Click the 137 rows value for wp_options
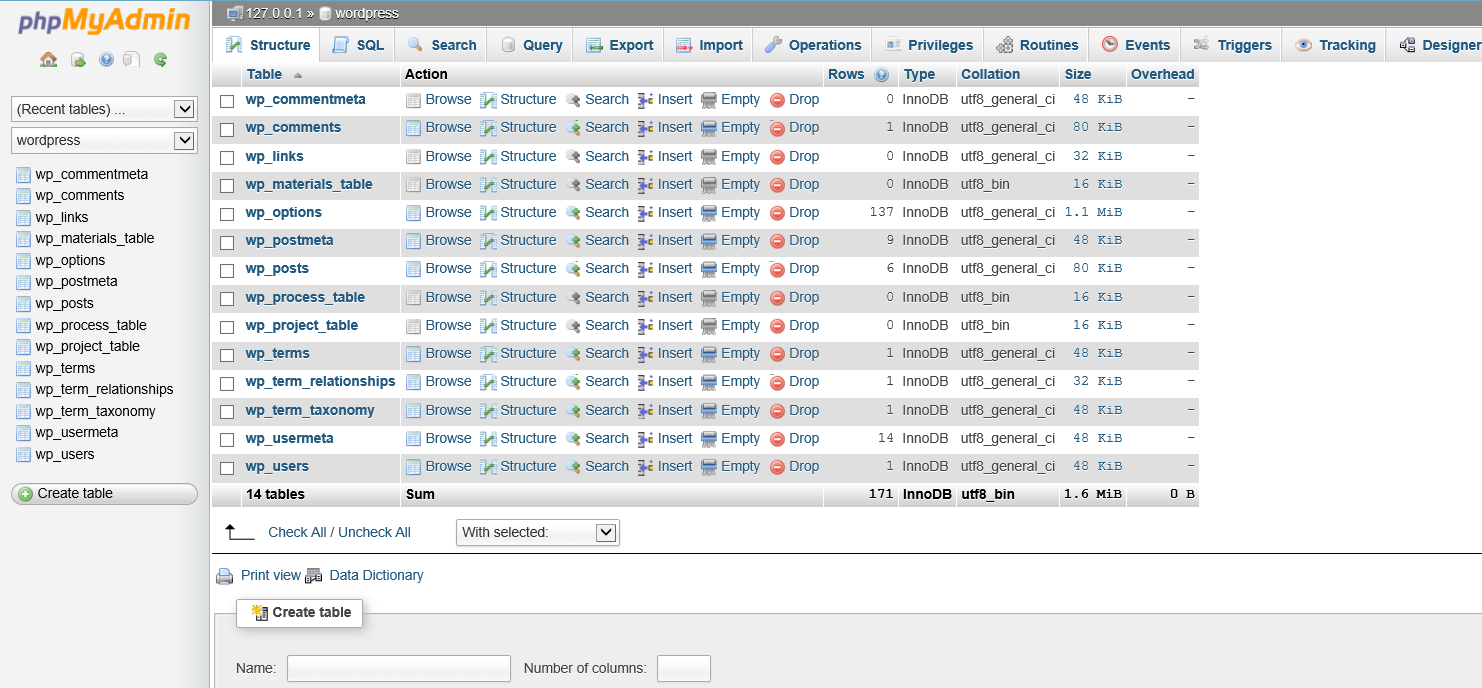 click(881, 213)
